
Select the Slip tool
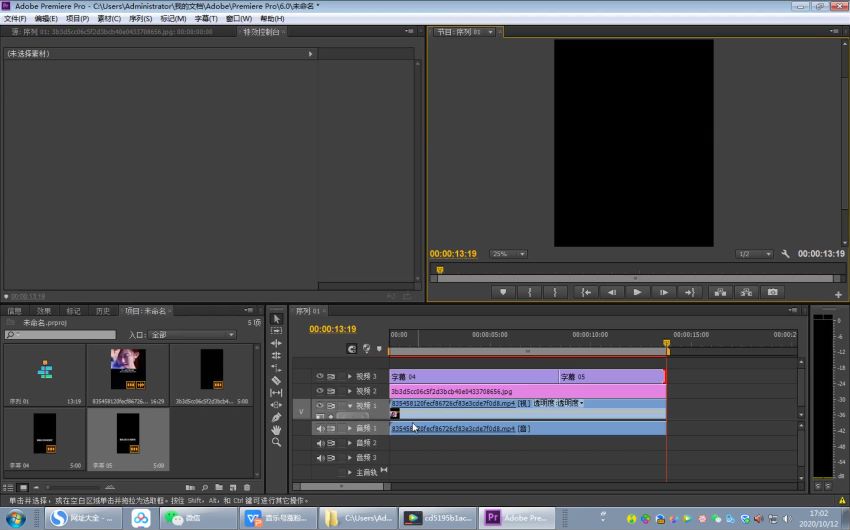tap(276, 392)
